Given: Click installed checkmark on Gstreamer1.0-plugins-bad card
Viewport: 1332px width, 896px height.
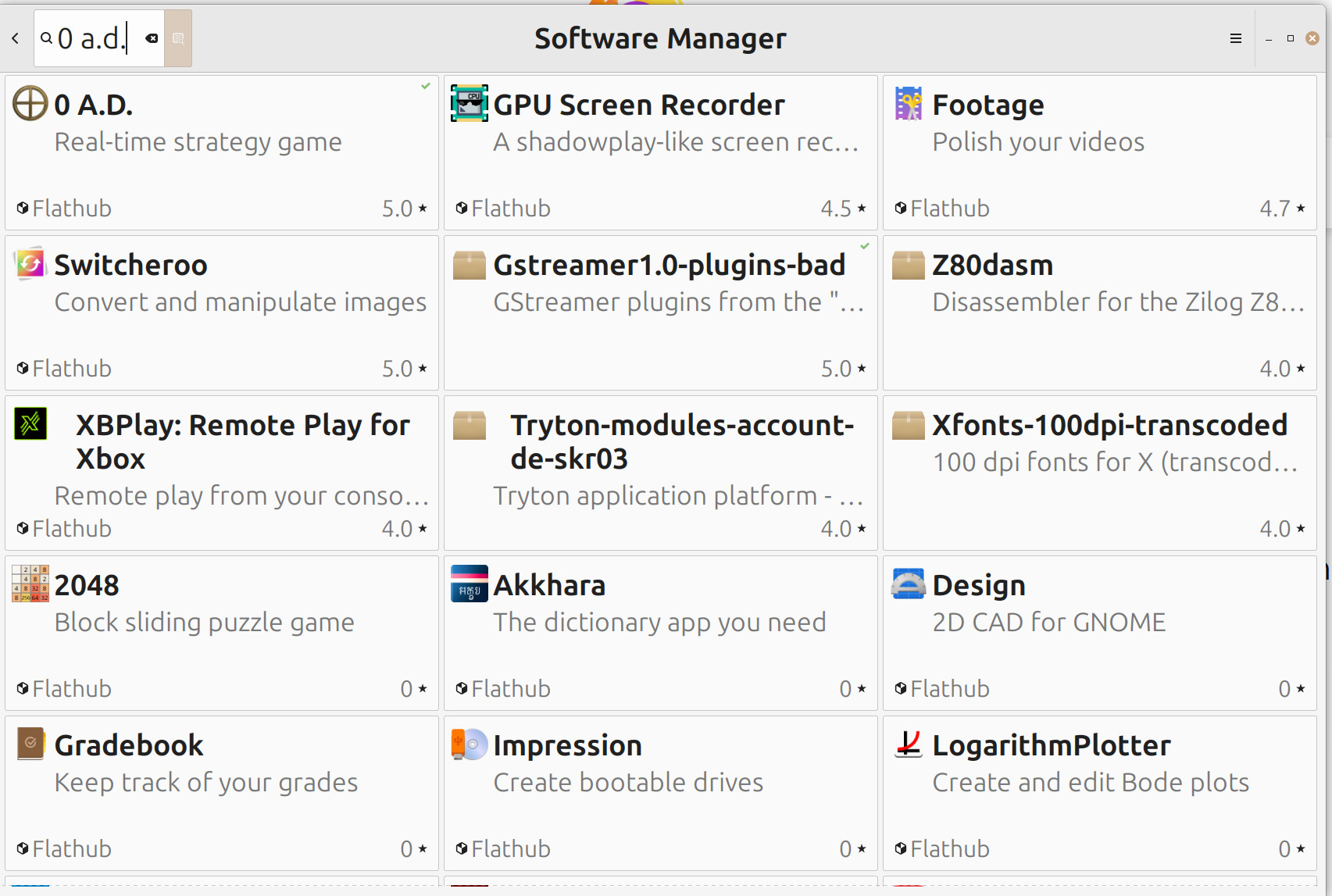Looking at the screenshot, I should click(x=865, y=246).
